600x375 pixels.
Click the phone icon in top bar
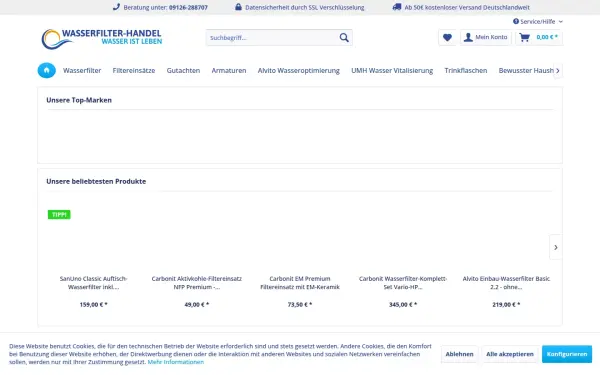pyautogui.click(x=116, y=7)
